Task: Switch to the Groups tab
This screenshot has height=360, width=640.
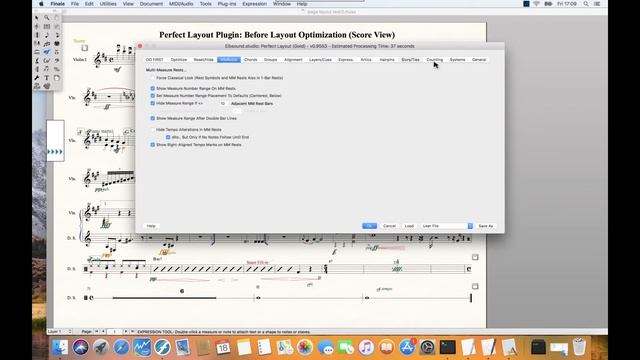Action: (x=271, y=60)
